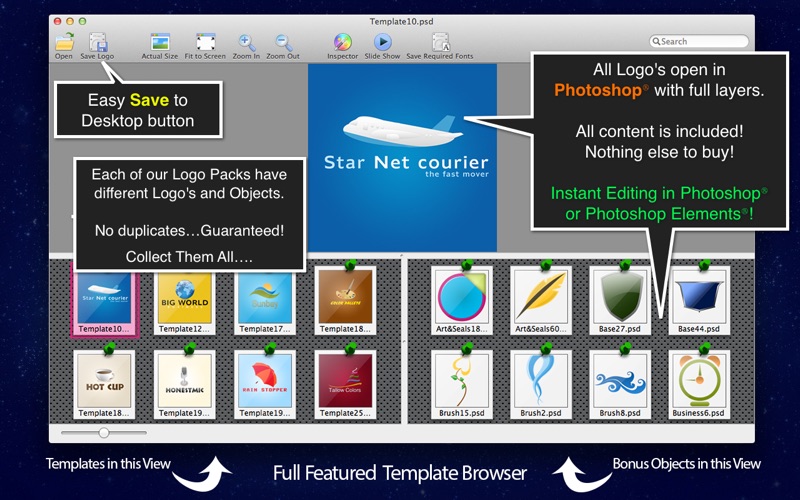Image resolution: width=800 pixels, height=500 pixels.
Task: Open the Inspector color wheel icon
Action: [342, 42]
